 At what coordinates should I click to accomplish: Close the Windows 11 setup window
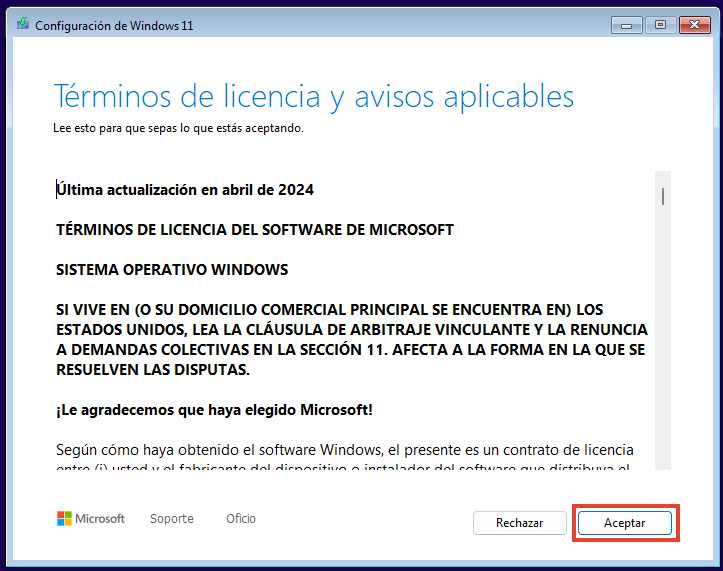pos(693,23)
